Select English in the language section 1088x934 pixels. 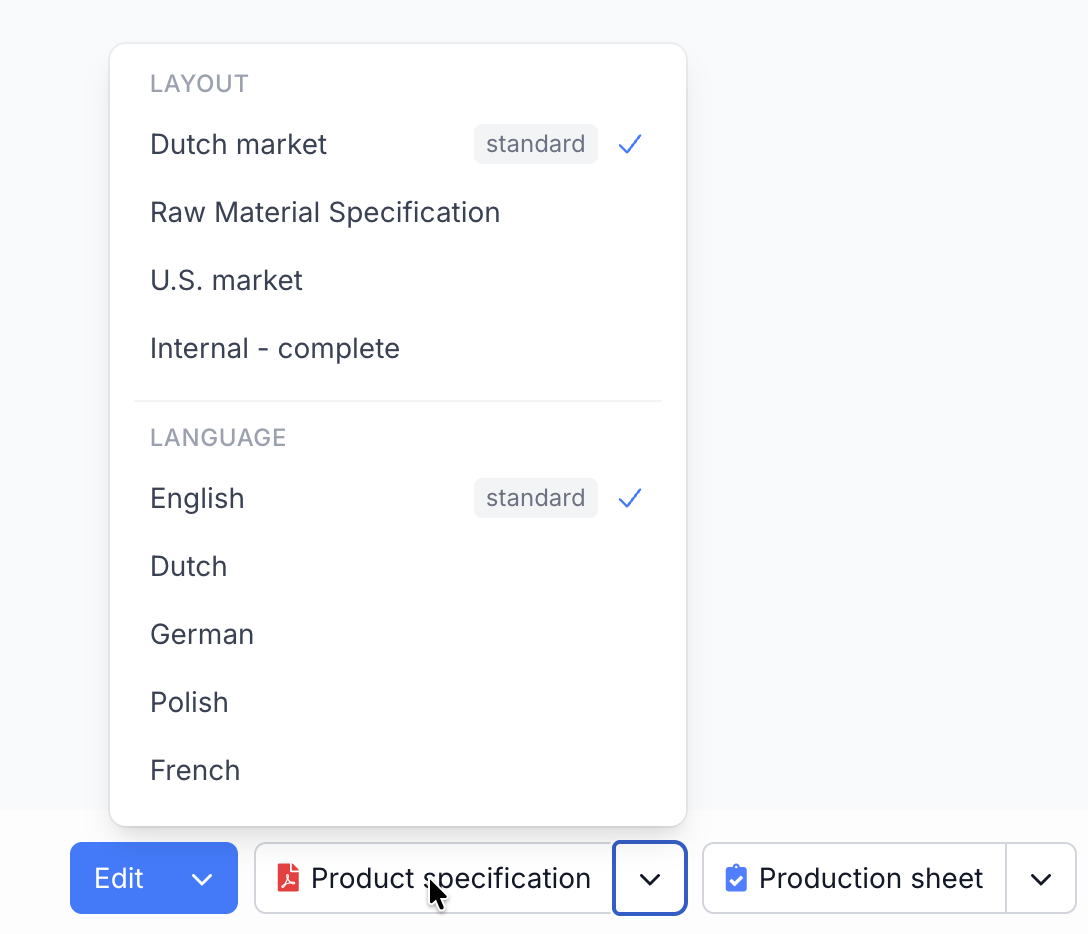pos(197,498)
